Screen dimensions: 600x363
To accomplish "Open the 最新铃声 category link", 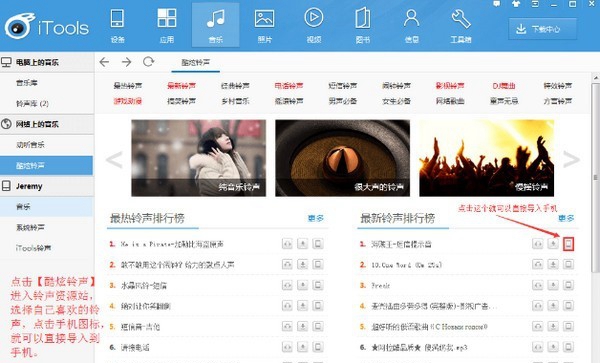I will tap(181, 86).
